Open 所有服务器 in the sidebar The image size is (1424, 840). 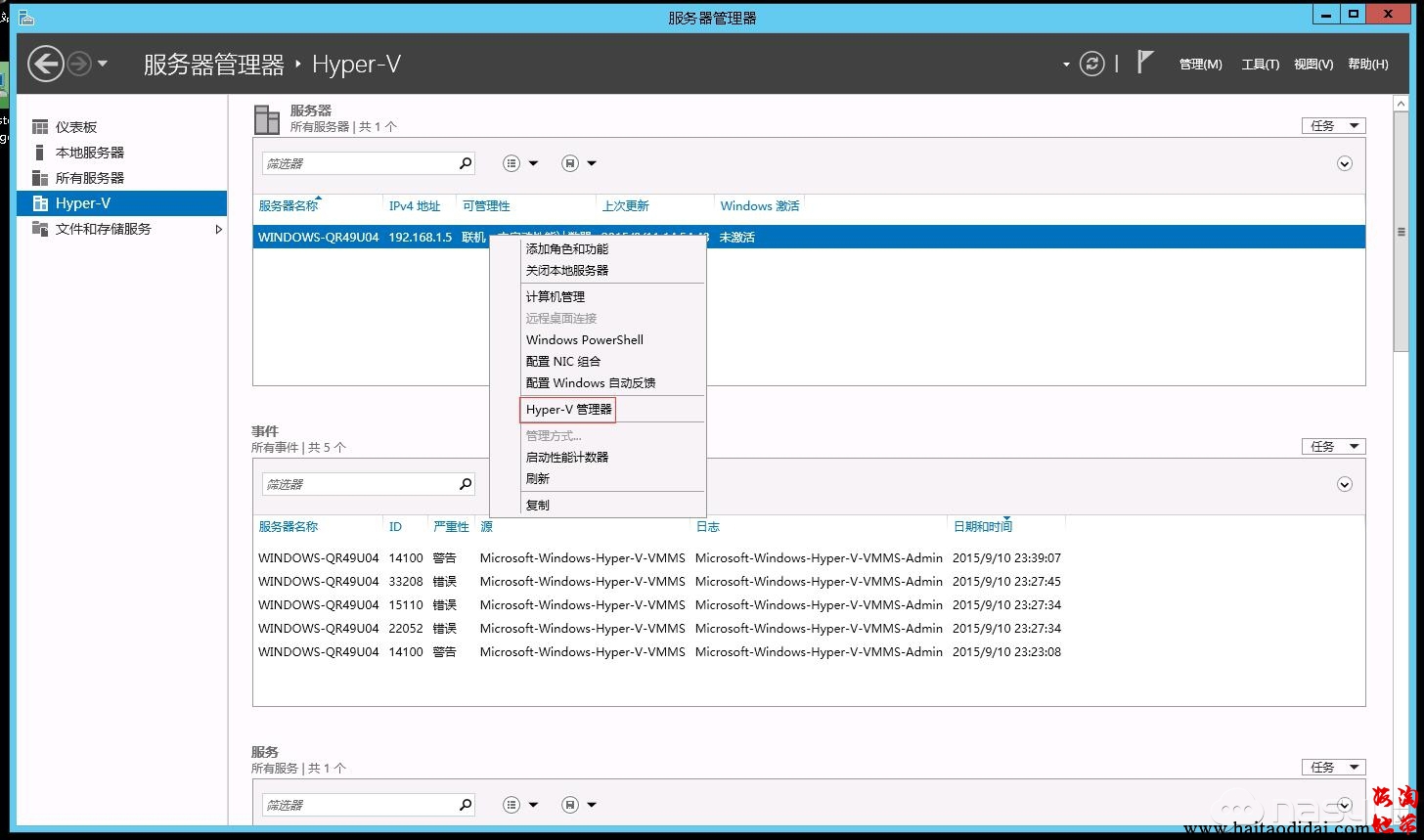[89, 178]
